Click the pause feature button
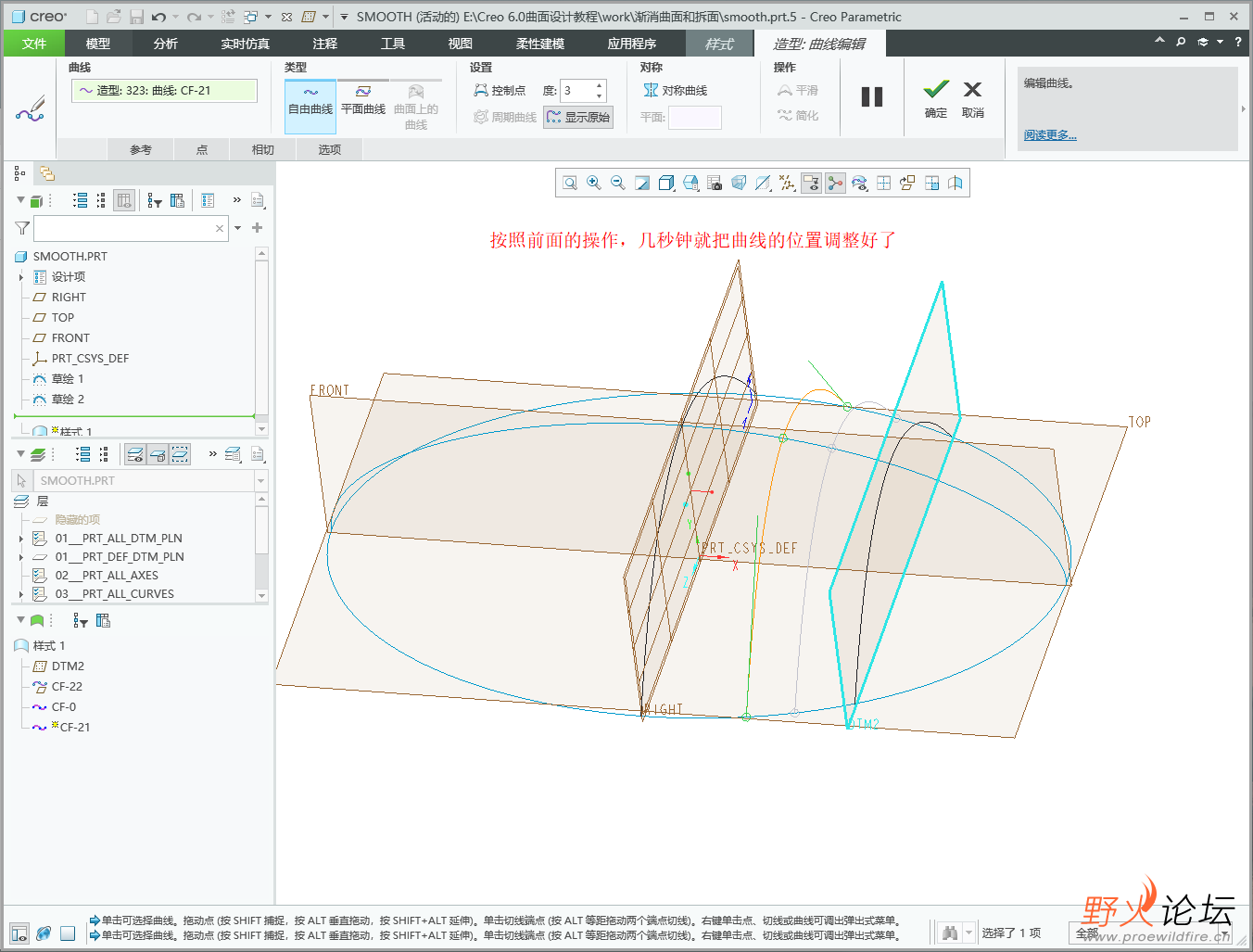Screen dimensions: 1253x952 [x=872, y=97]
